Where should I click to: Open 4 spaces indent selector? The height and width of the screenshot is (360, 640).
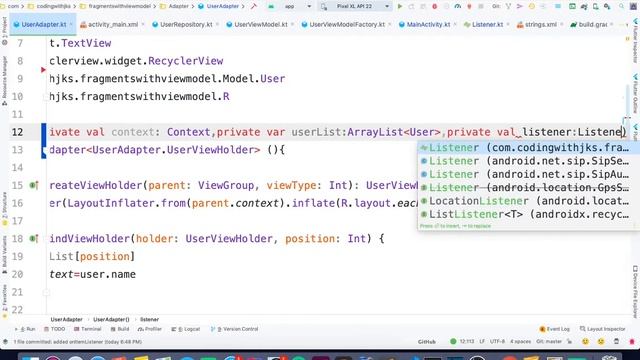[x=520, y=342]
